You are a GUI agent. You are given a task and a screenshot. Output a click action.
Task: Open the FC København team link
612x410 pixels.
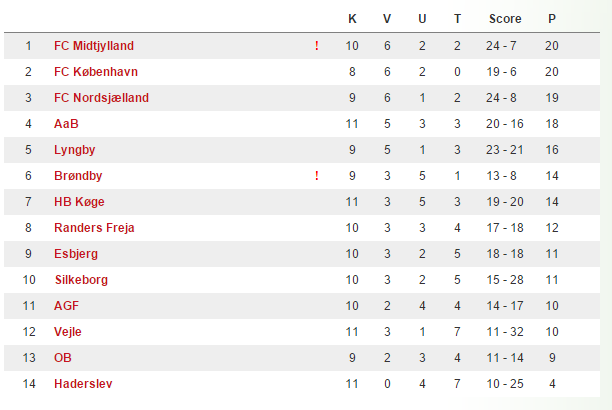click(x=96, y=72)
